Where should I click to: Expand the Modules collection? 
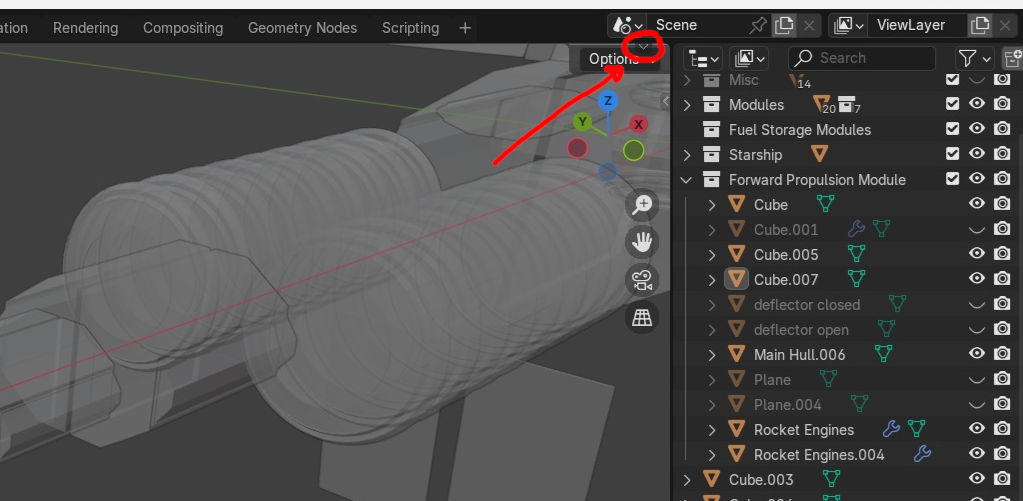point(686,104)
